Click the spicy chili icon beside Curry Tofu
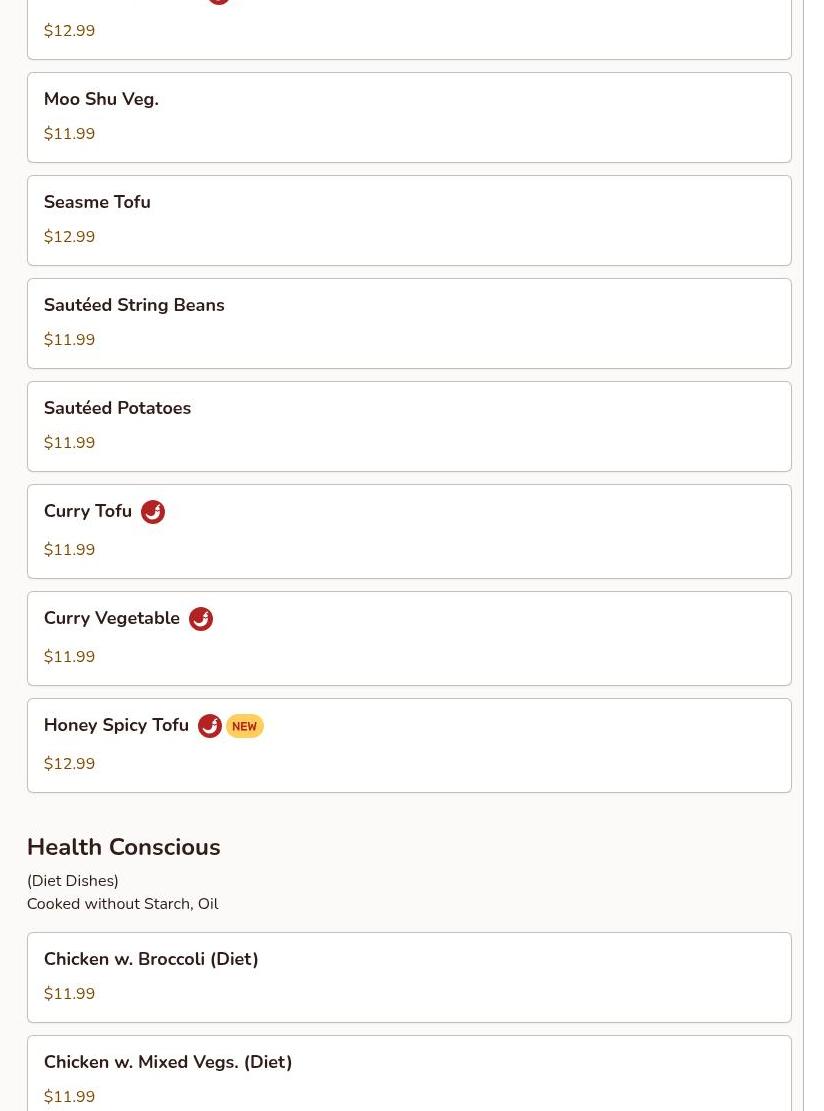Viewport: 824px width, 1111px height. pyautogui.click(x=153, y=512)
